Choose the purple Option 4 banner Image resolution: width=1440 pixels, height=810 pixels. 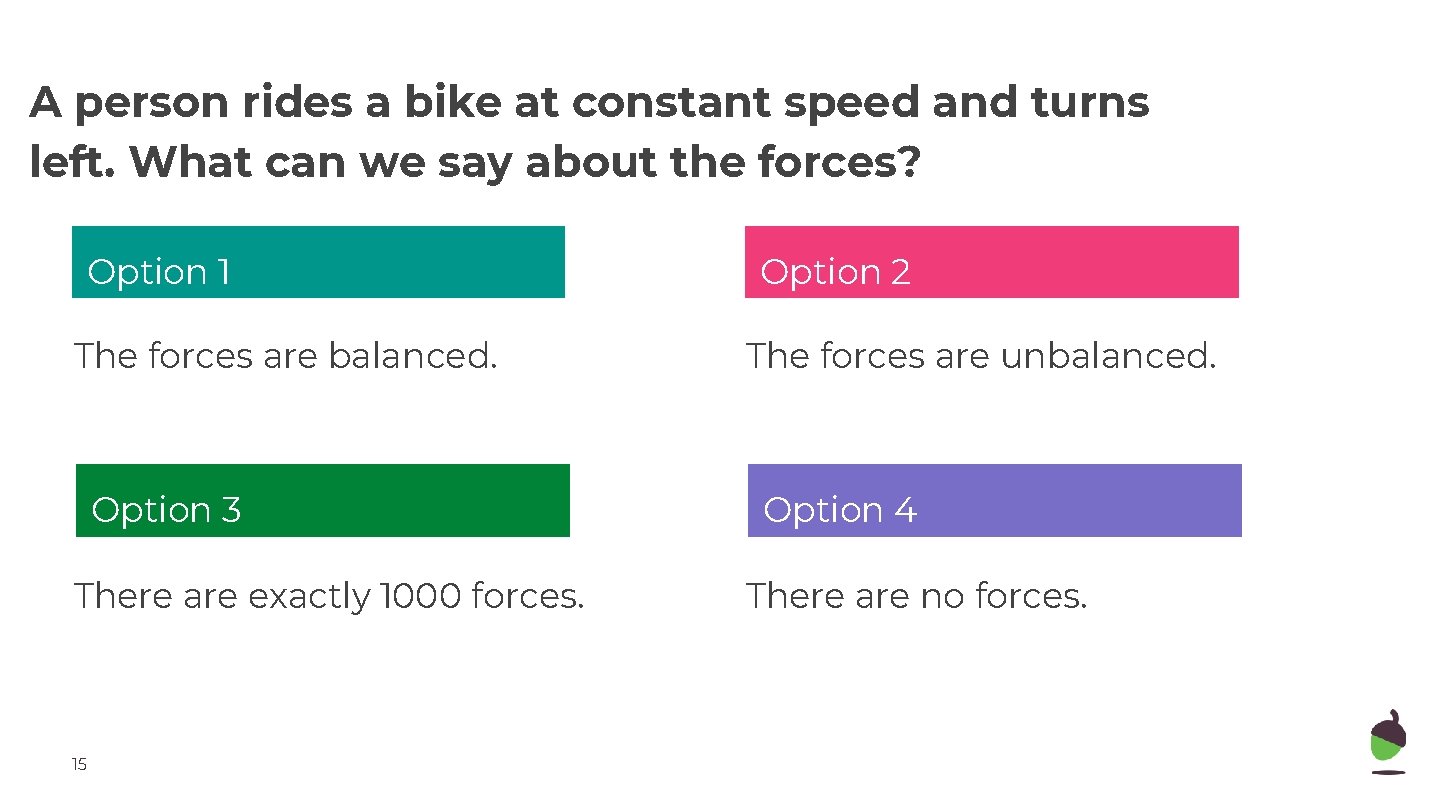pyautogui.click(x=994, y=500)
